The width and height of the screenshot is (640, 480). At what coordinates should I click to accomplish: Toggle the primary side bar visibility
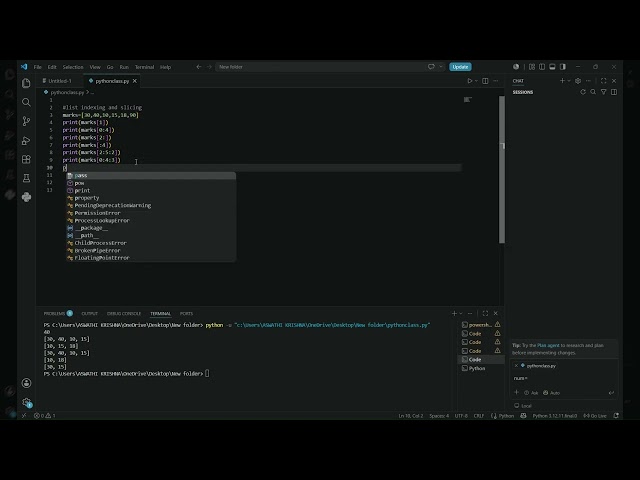pos(542,67)
